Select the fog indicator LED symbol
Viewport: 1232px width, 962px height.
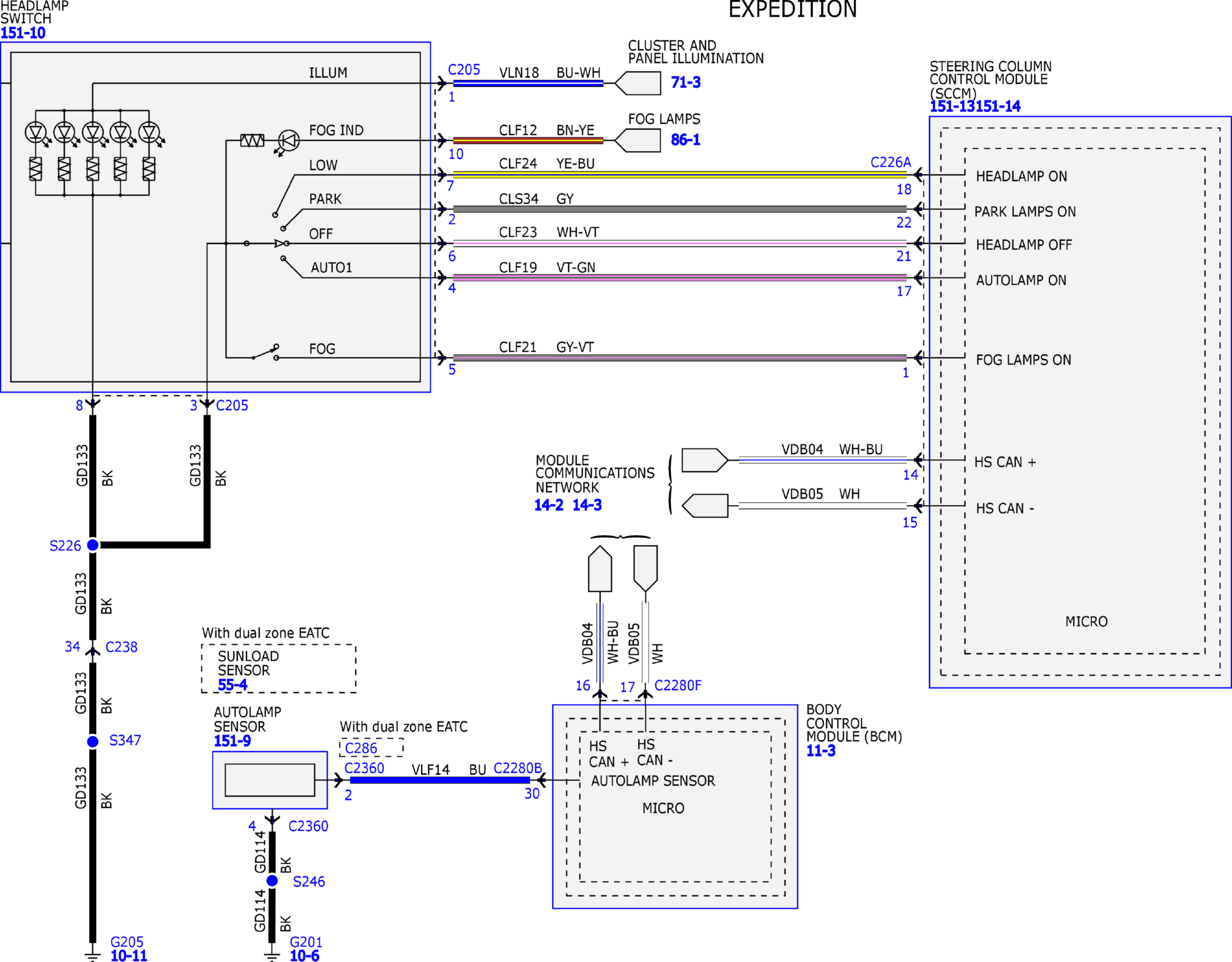tap(289, 141)
